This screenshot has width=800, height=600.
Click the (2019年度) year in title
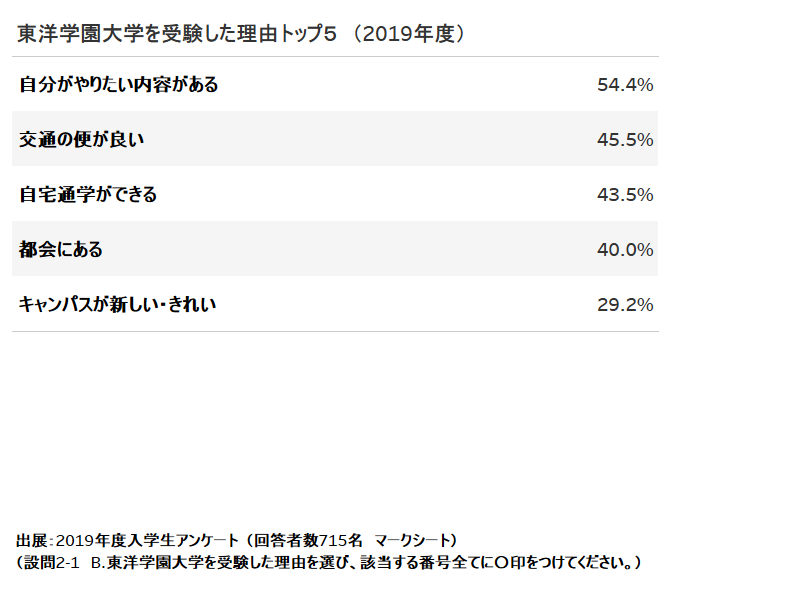coord(409,34)
